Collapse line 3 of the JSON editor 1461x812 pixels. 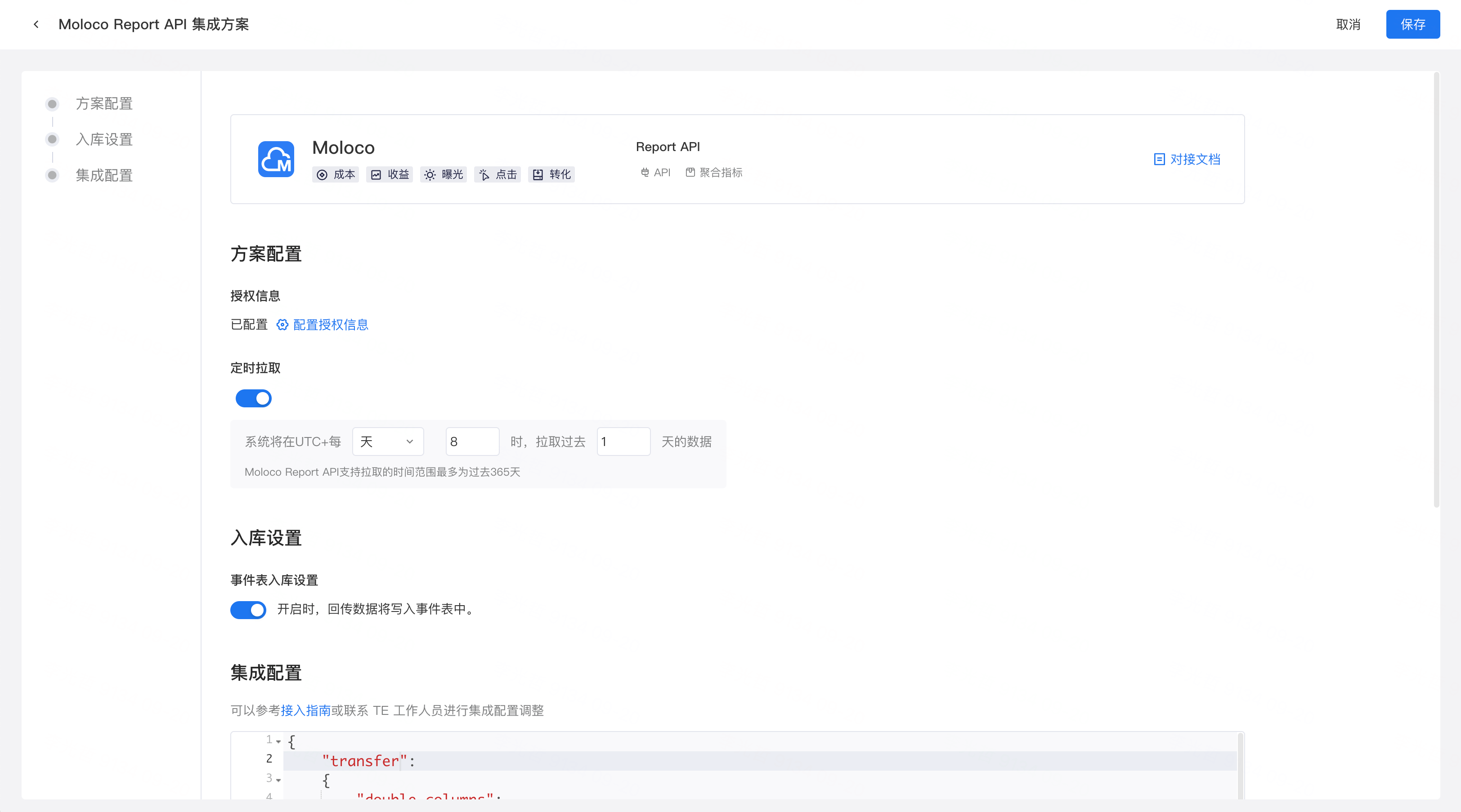[x=278, y=780]
